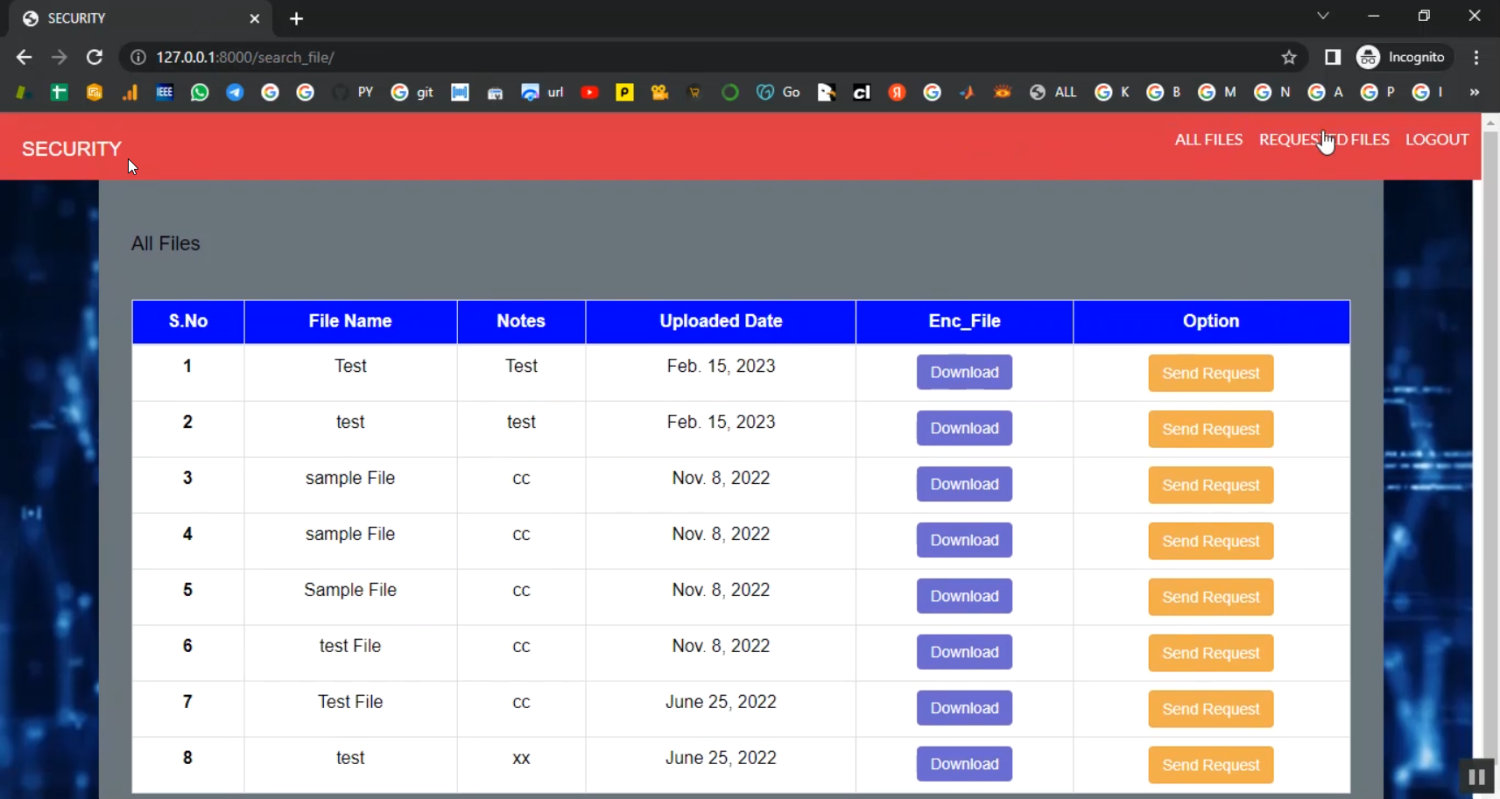Open the YouTube bookmark icon
The width and height of the screenshot is (1500, 799).
[x=589, y=92]
